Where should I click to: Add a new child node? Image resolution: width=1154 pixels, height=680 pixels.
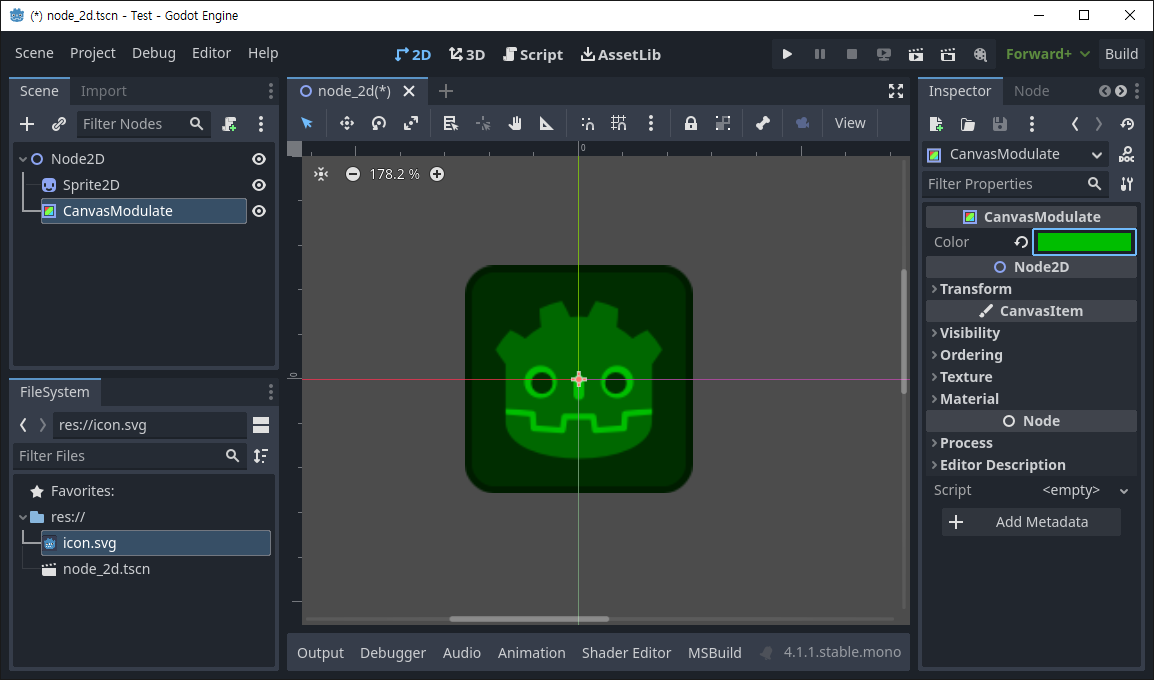click(x=27, y=124)
